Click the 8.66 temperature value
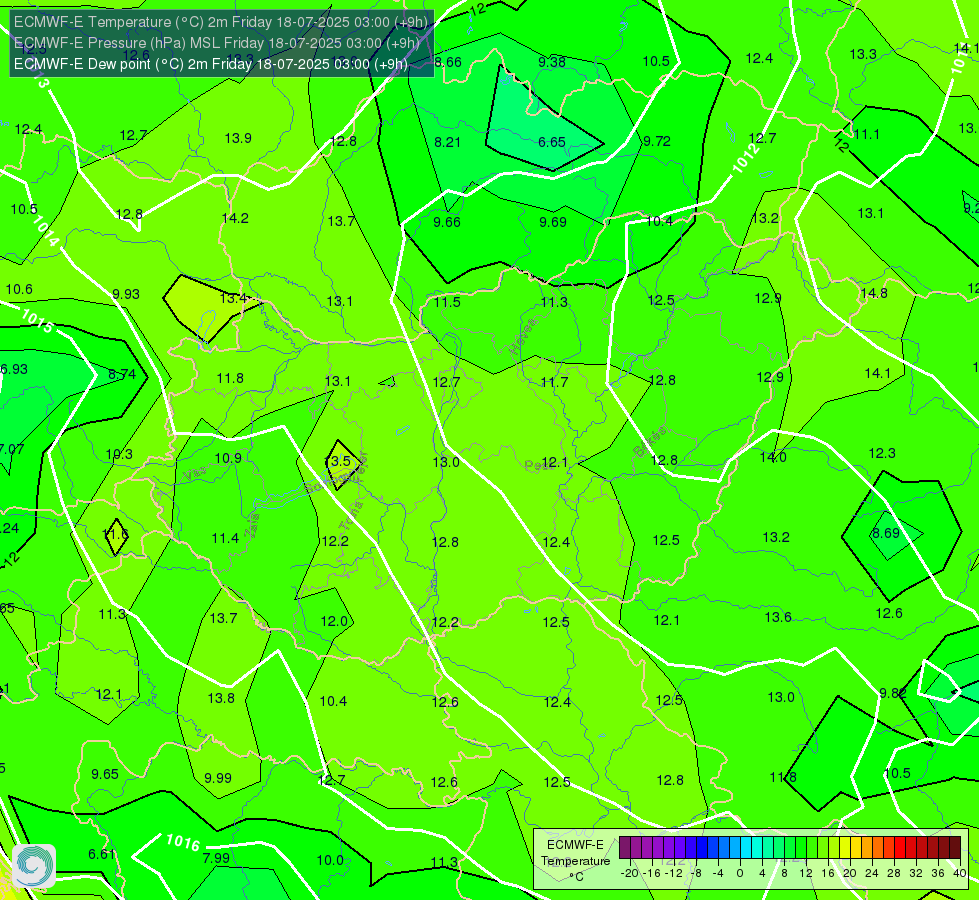Image resolution: width=979 pixels, height=900 pixels. click(448, 62)
